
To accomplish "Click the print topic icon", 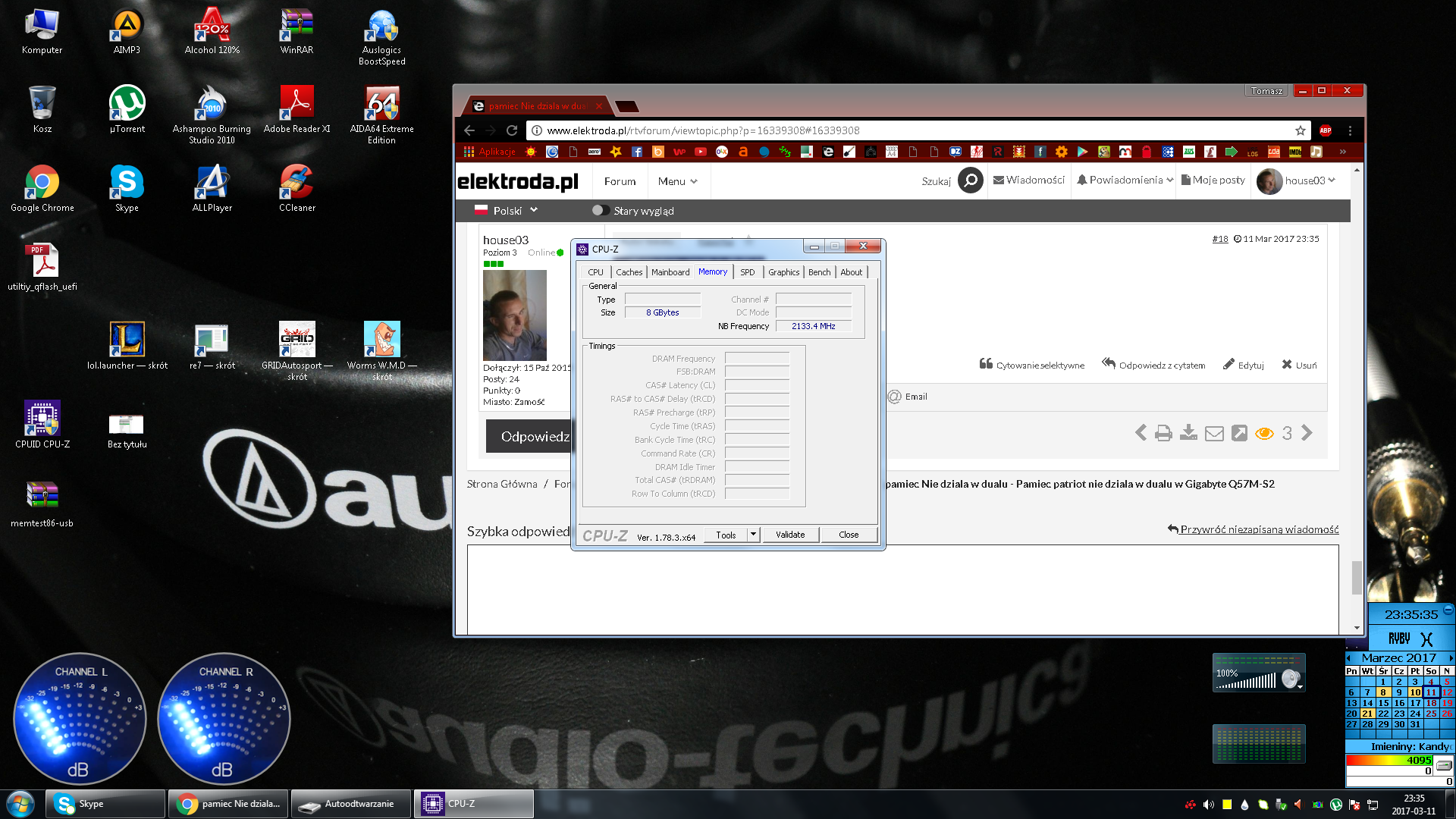I will (x=1163, y=433).
